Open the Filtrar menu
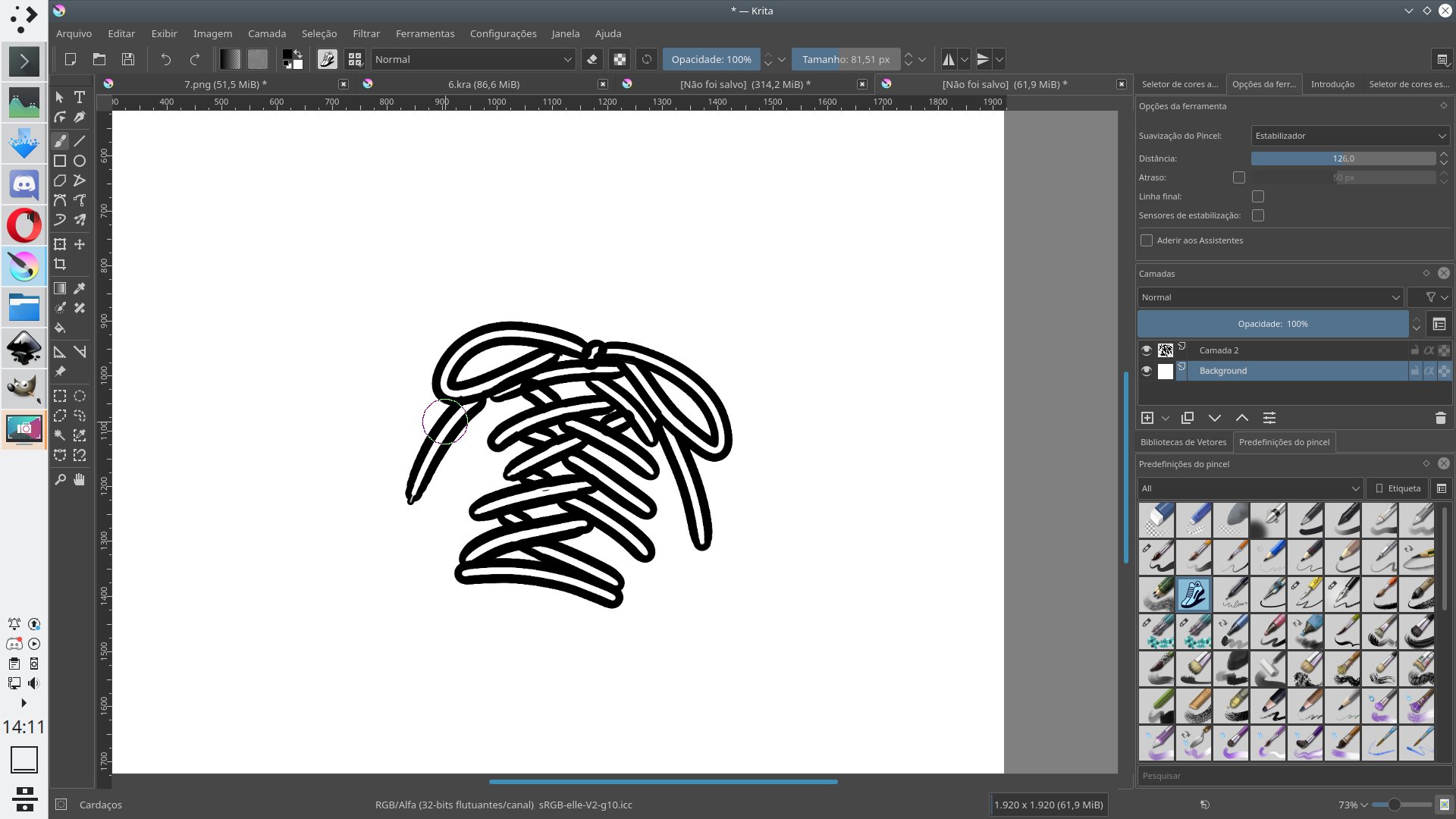This screenshot has width=1456, height=819. coord(366,33)
